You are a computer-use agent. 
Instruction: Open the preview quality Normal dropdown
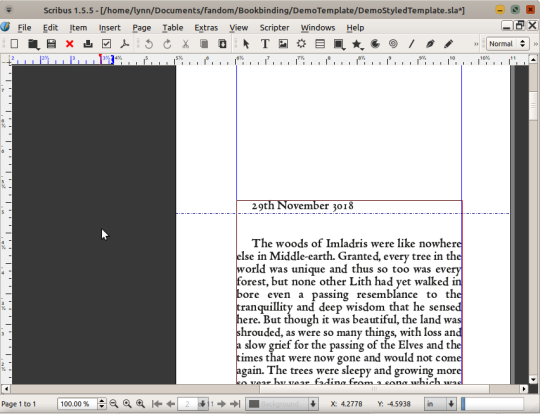(507, 44)
